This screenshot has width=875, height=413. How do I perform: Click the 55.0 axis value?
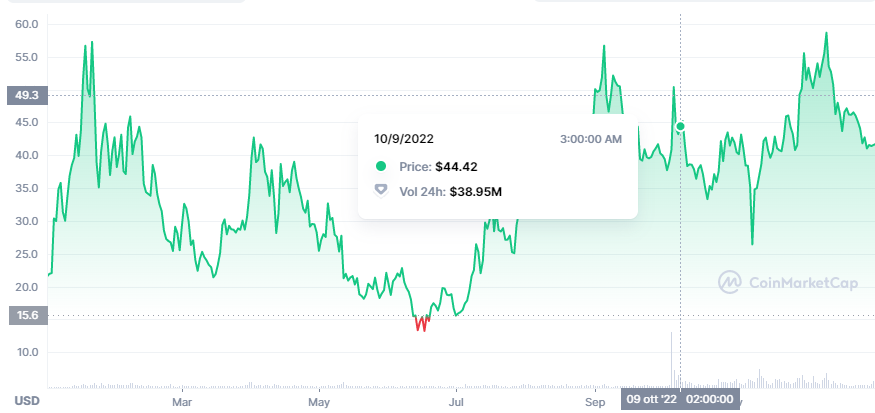point(27,57)
